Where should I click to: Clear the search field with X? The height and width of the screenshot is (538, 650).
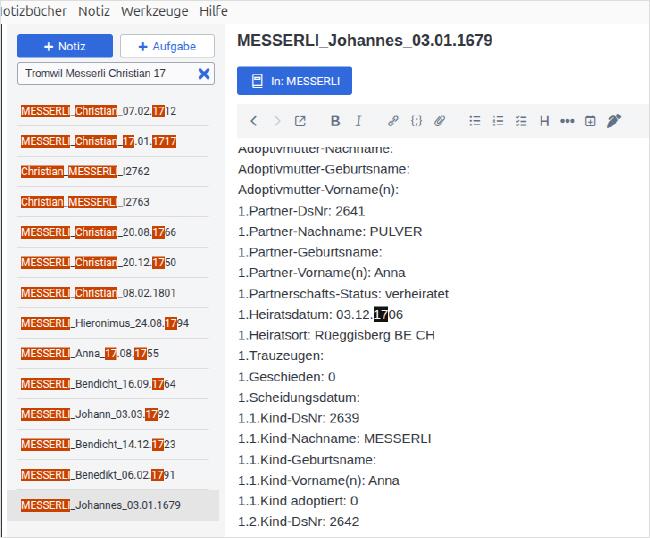pos(204,74)
